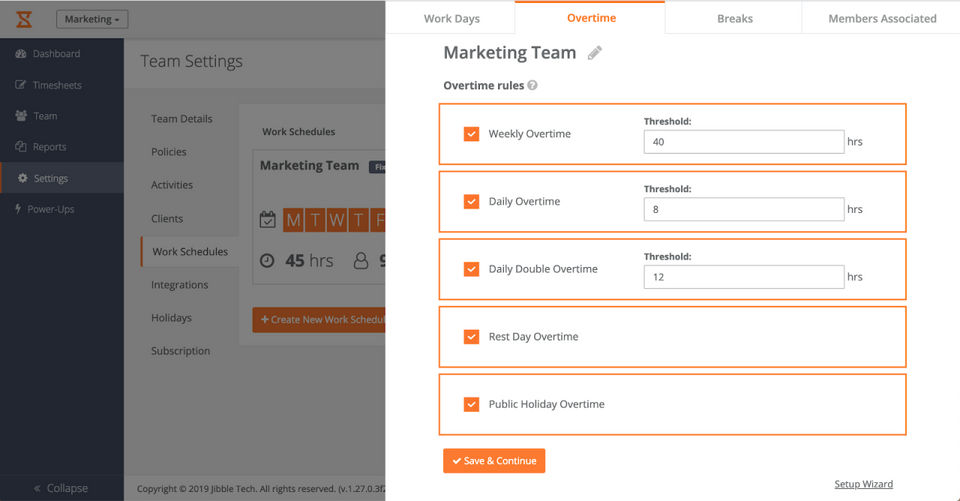
Task: Switch to the Breaks tab
Action: pyautogui.click(x=734, y=18)
